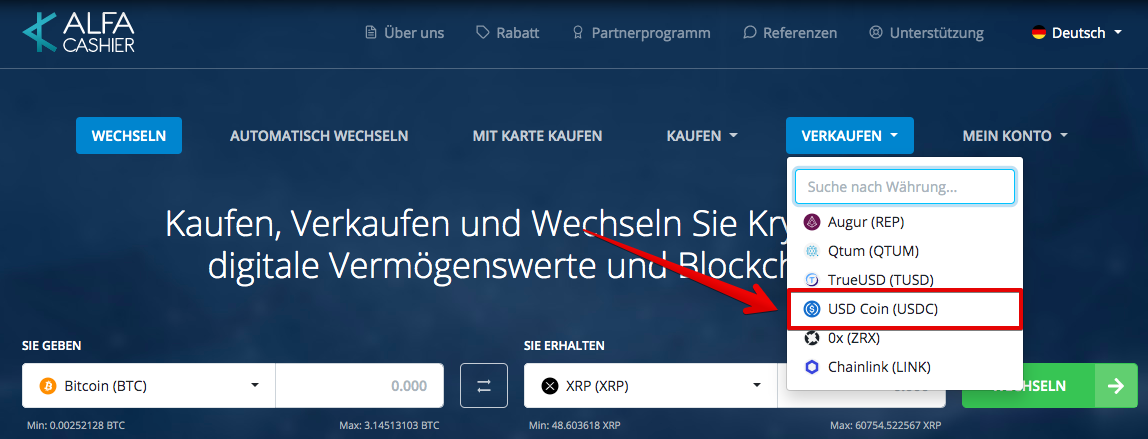Click the SIE GEBEN label
The height and width of the screenshot is (439, 1148).
tap(51, 345)
